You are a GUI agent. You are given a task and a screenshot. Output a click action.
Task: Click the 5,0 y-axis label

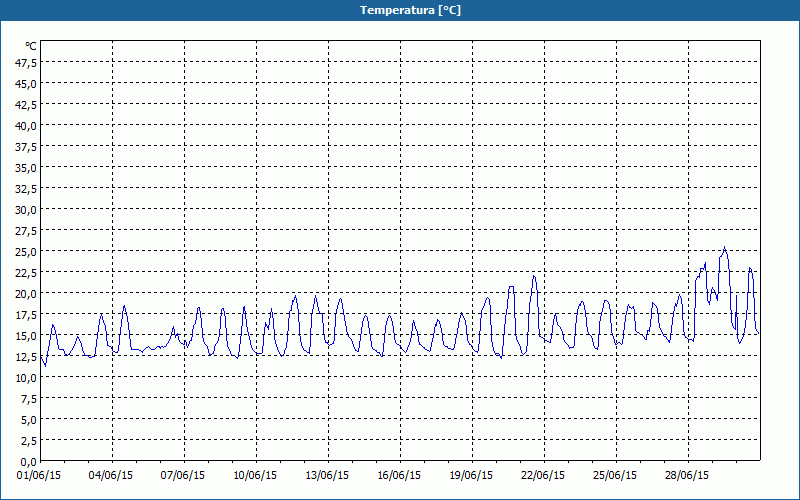pos(28,420)
